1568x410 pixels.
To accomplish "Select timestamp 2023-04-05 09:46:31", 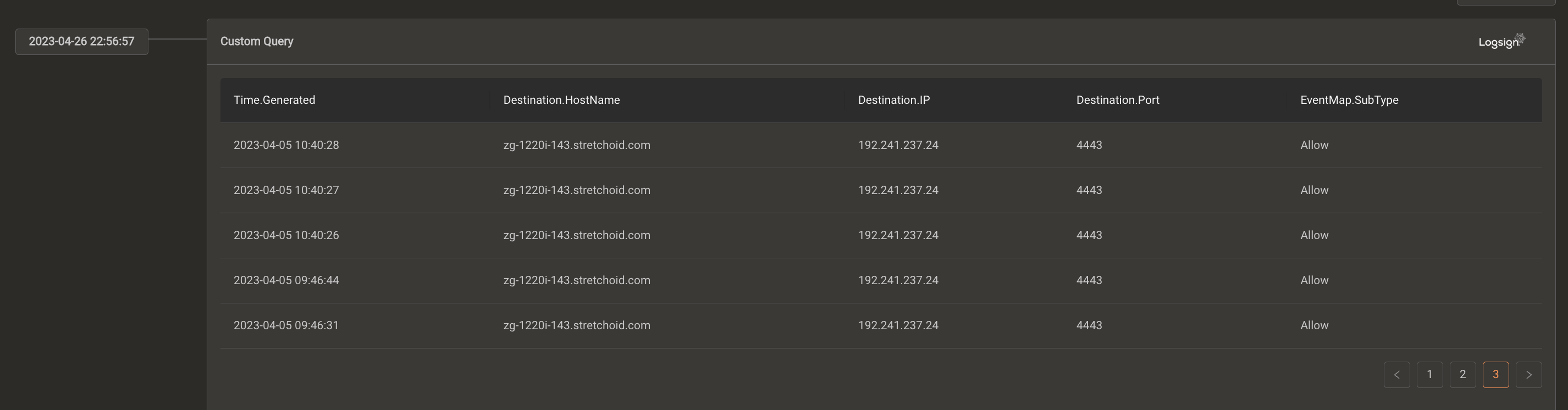I will 286,325.
